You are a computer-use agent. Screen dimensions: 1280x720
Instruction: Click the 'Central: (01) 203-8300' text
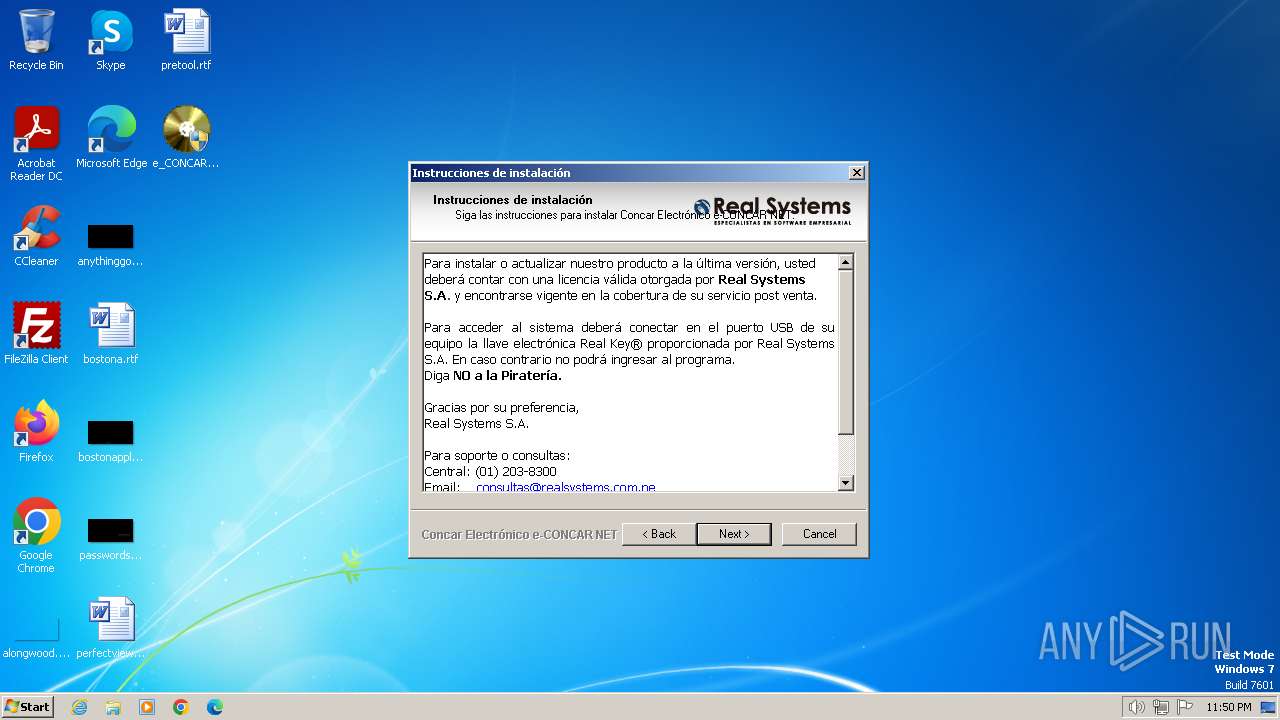coord(490,472)
